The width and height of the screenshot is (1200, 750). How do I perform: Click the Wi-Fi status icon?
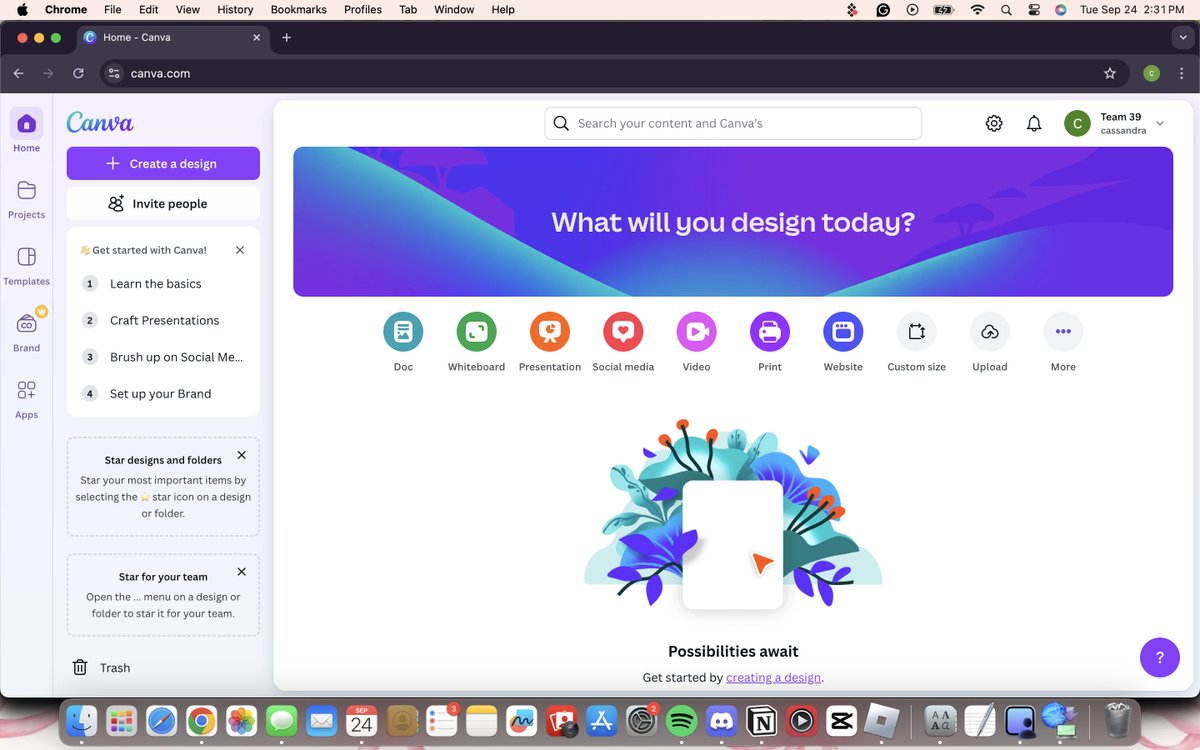(977, 9)
